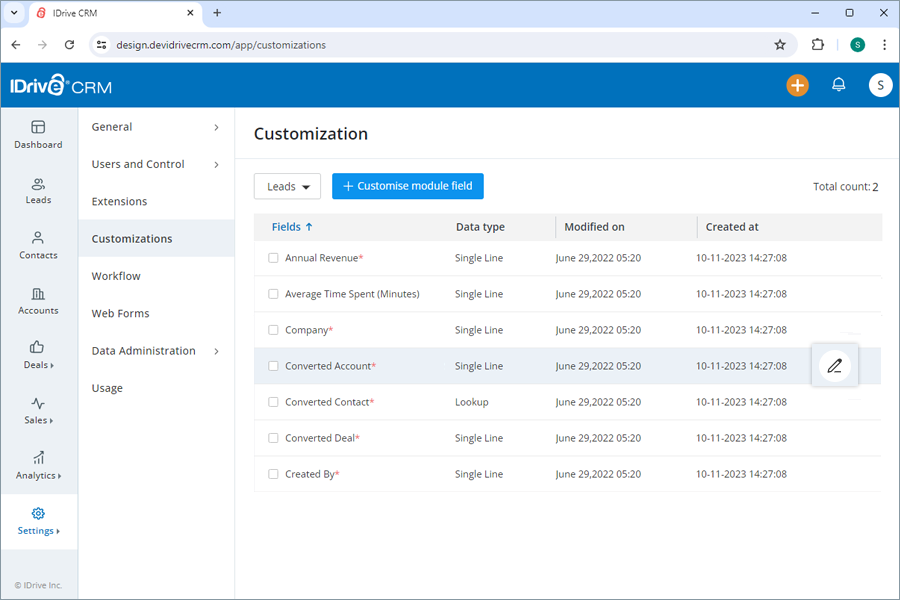Click the Customise module field button
Screen dimensions: 900x600
(x=407, y=186)
